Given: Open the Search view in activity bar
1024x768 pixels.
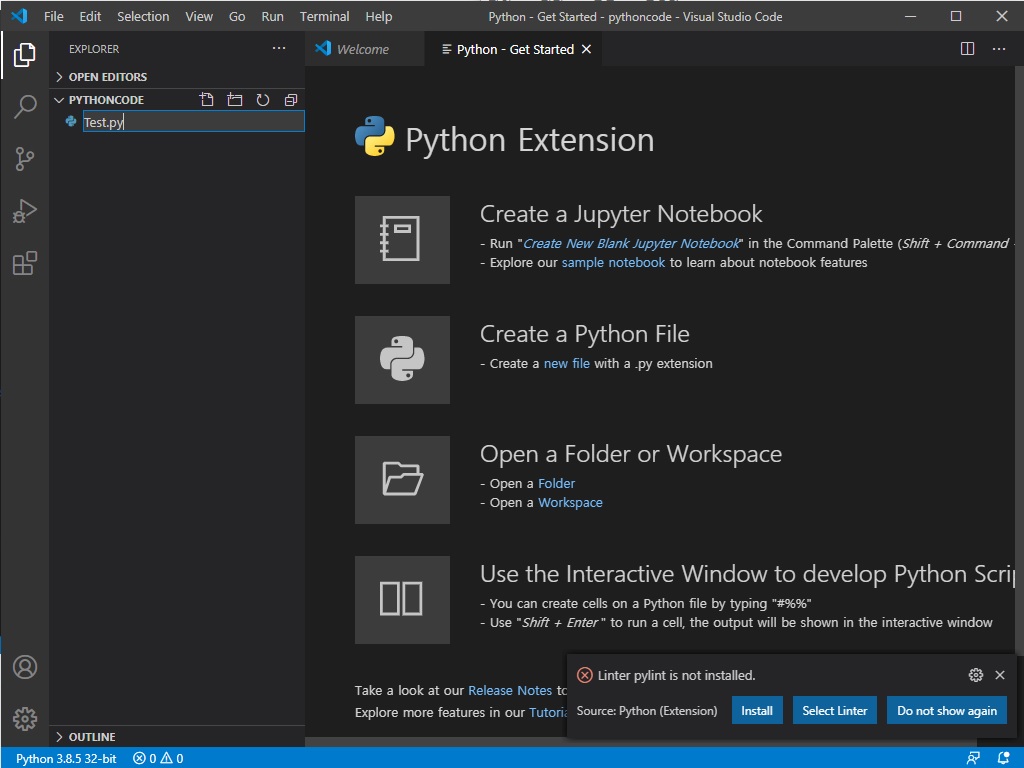Looking at the screenshot, I should point(25,106).
